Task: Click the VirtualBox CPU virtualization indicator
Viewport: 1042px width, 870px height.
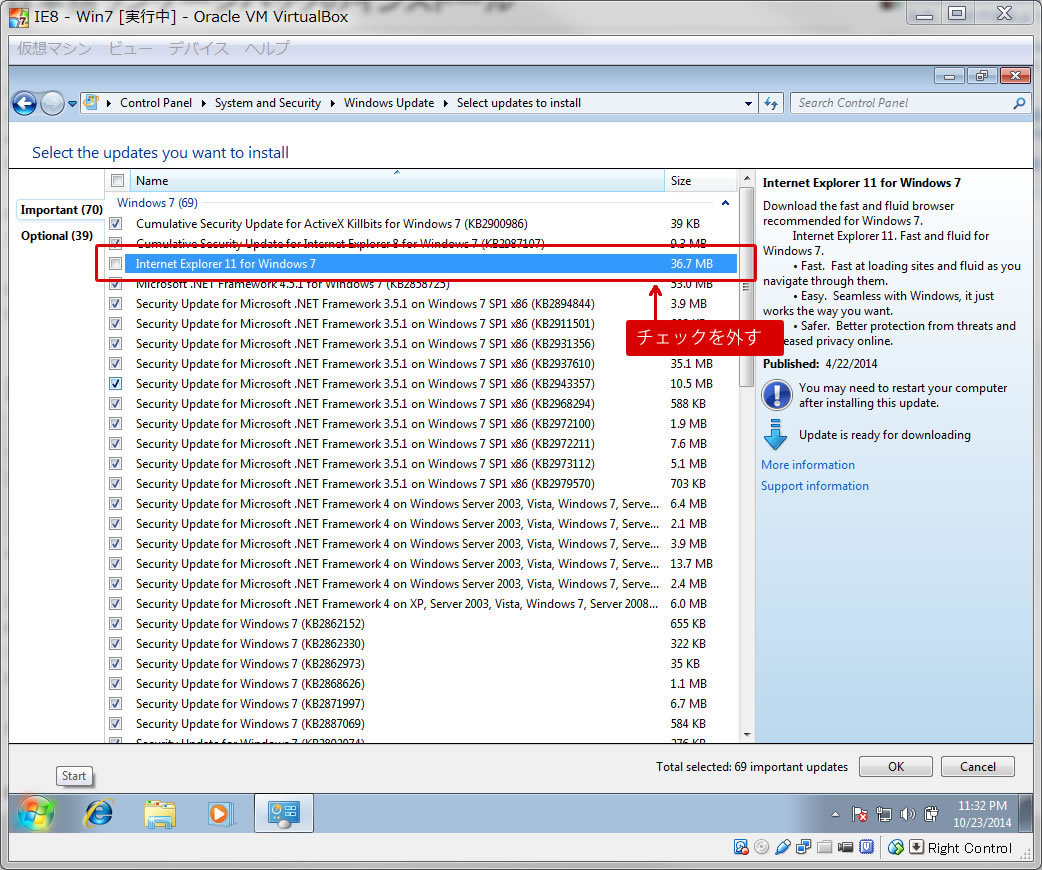Action: pyautogui.click(x=867, y=847)
